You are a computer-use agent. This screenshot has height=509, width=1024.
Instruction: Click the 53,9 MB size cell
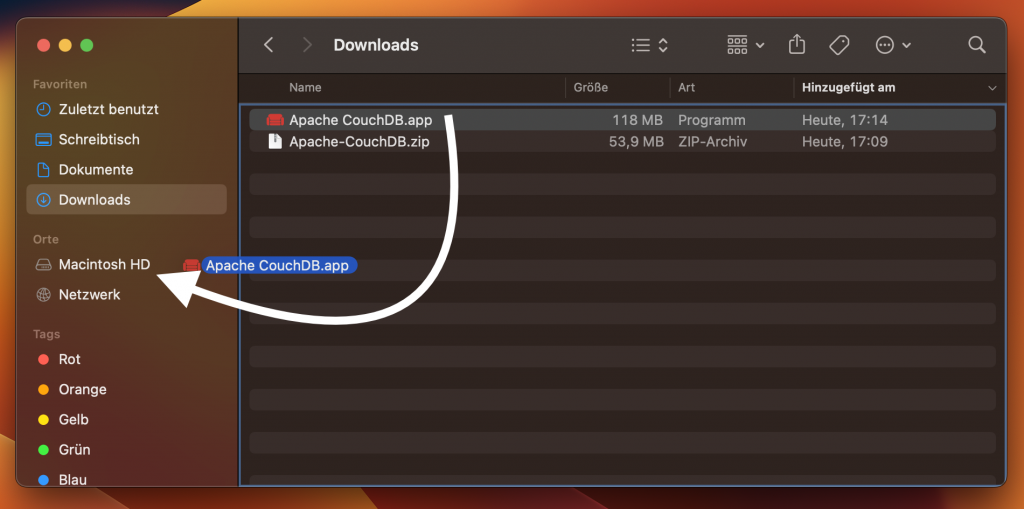tap(636, 142)
